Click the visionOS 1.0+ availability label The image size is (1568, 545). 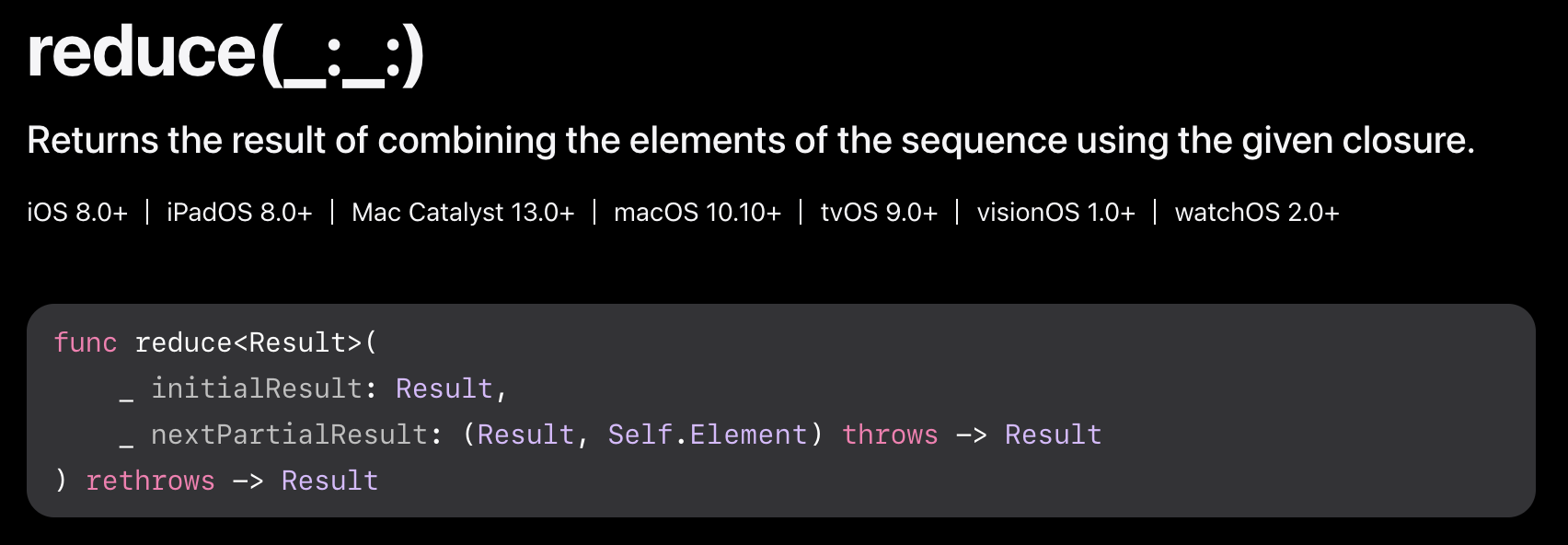coord(1055,213)
